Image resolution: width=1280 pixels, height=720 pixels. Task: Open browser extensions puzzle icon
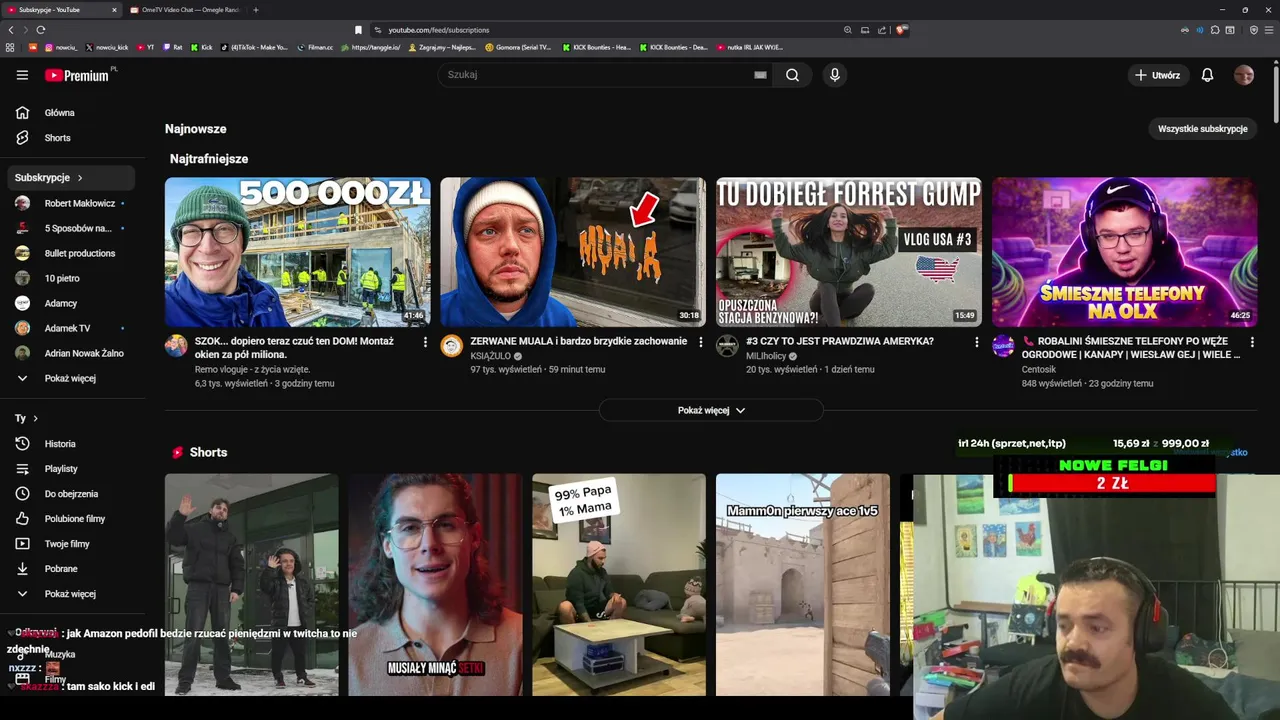pyautogui.click(x=1215, y=30)
